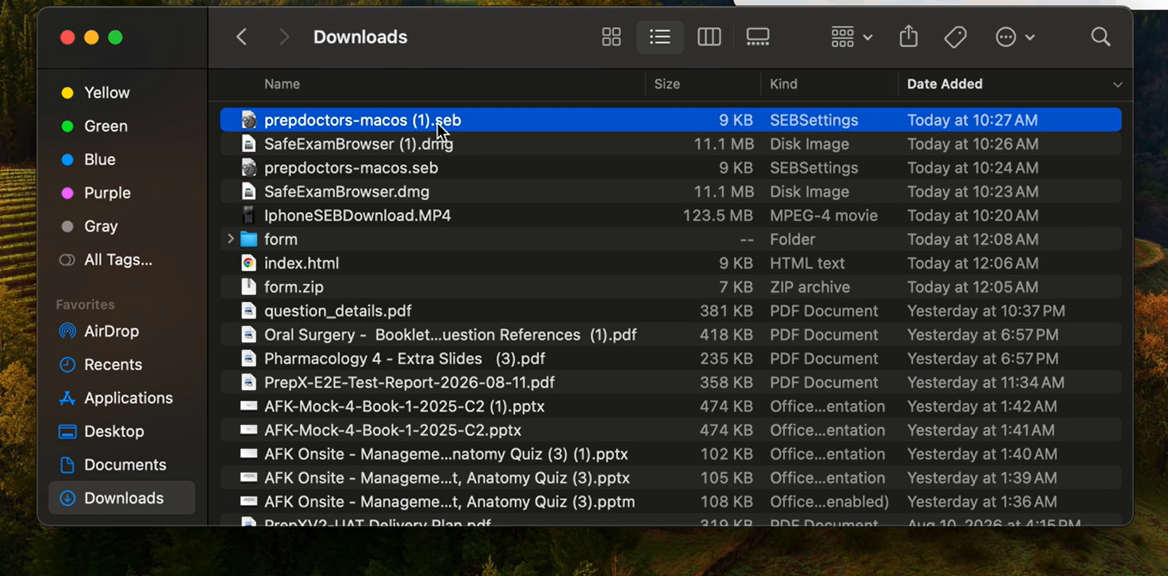
Task: Open All Tags in sidebar
Action: pos(118,260)
